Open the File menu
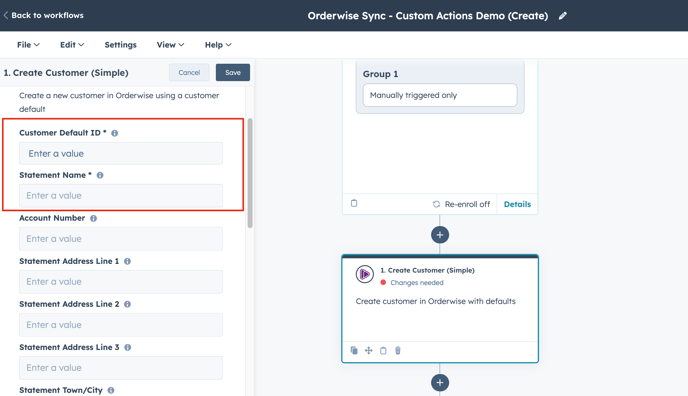The width and height of the screenshot is (688, 396). (28, 45)
